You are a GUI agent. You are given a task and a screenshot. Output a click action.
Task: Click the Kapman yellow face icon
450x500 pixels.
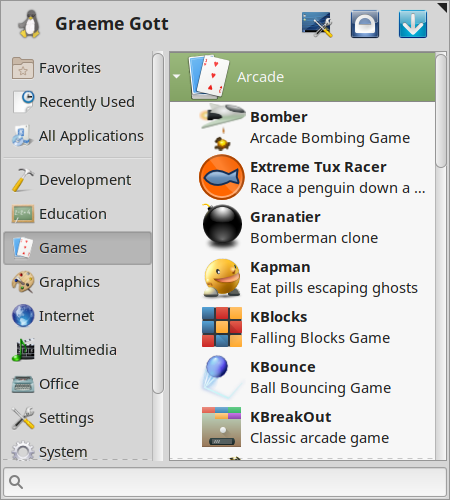[222, 277]
